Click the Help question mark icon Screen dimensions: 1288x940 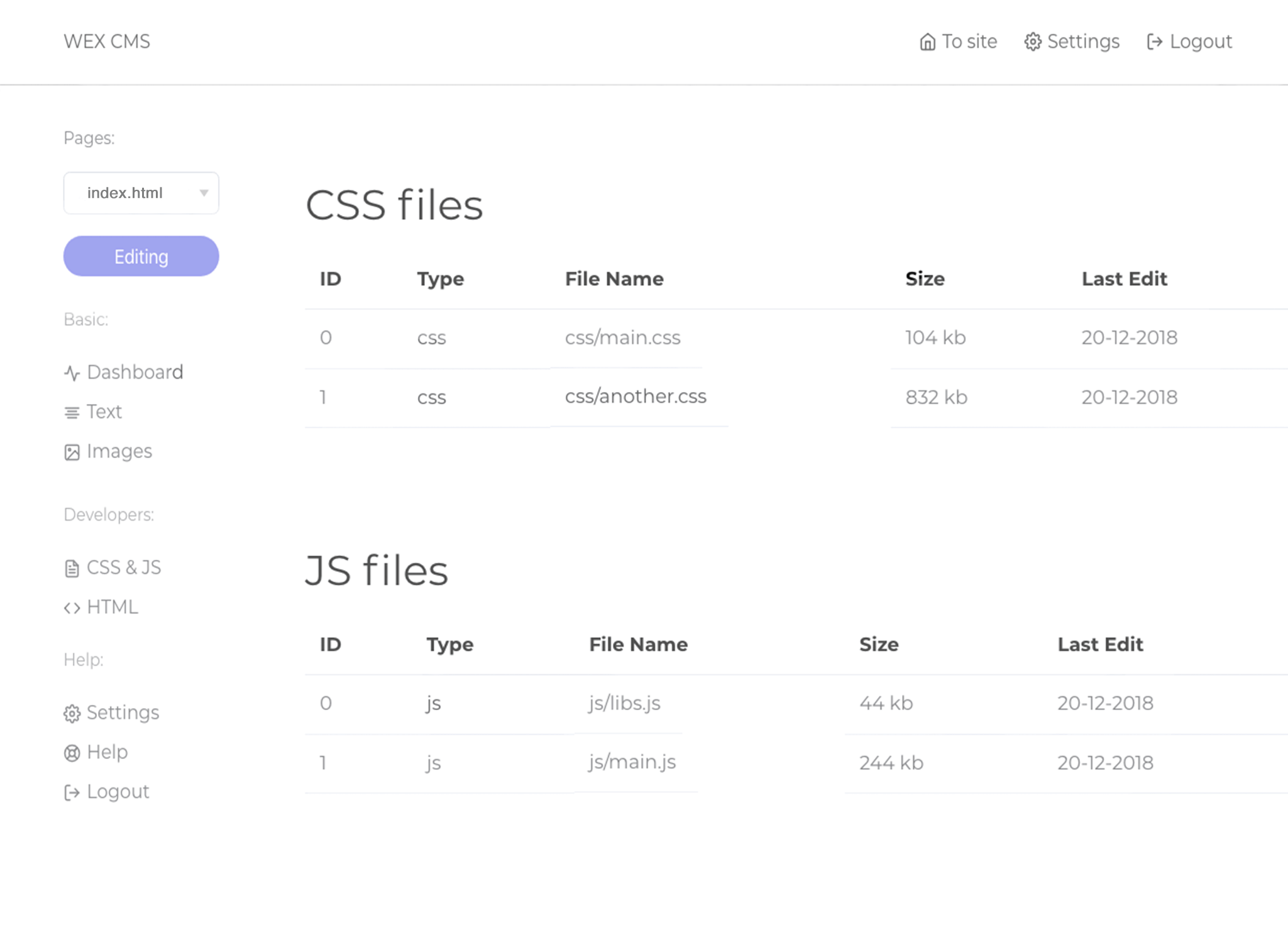pyautogui.click(x=72, y=752)
